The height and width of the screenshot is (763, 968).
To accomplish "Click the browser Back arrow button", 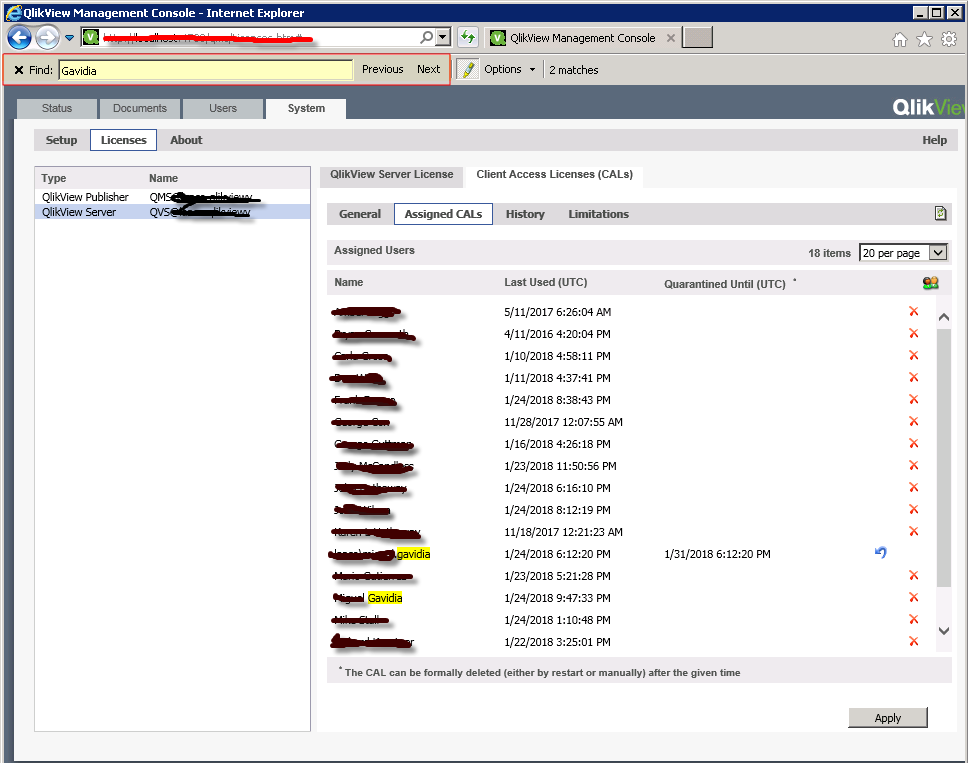I will tap(19, 38).
